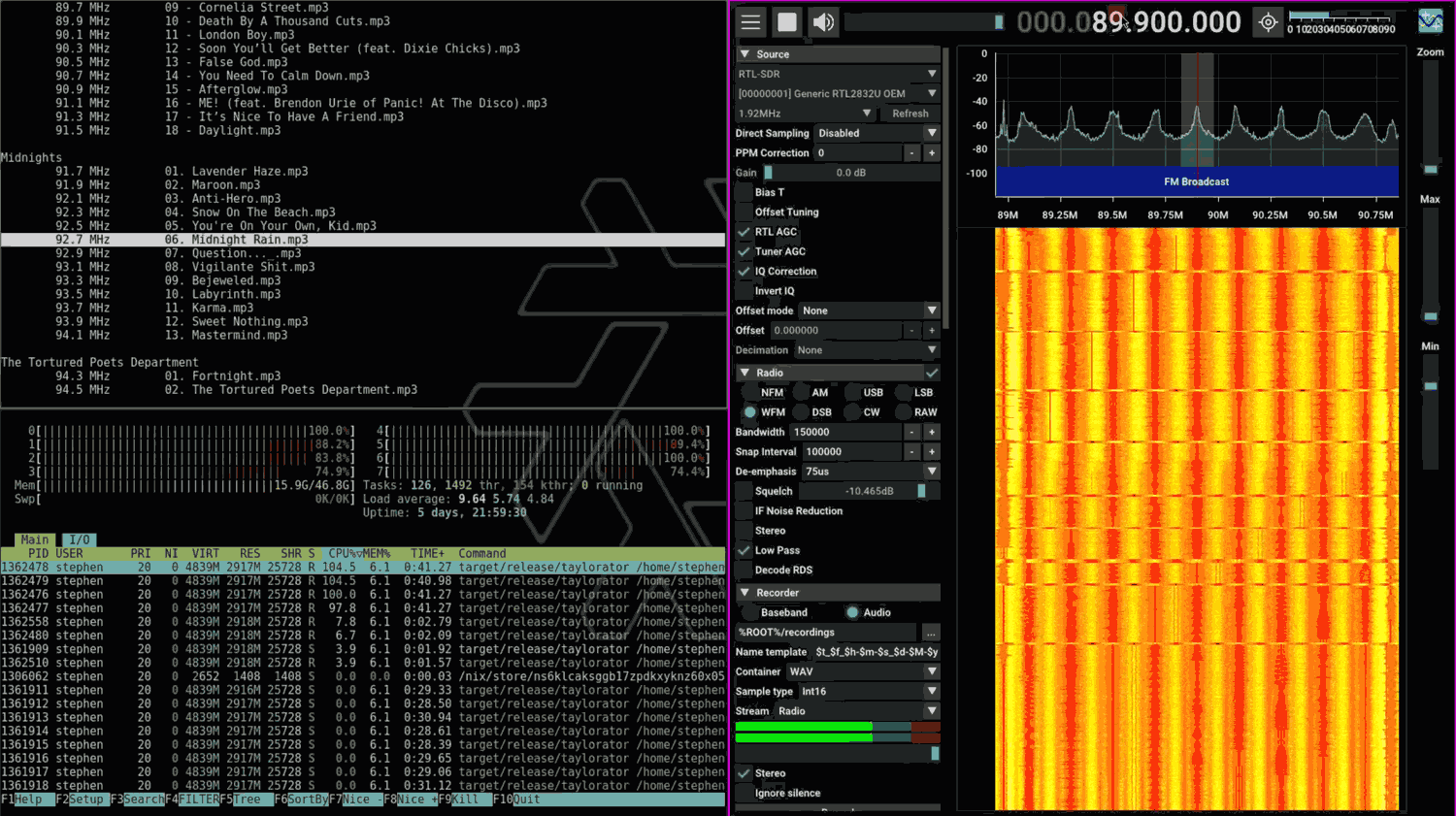Enable the Decode RDS checkbox
Screen dimensions: 1456x816
tap(745, 571)
